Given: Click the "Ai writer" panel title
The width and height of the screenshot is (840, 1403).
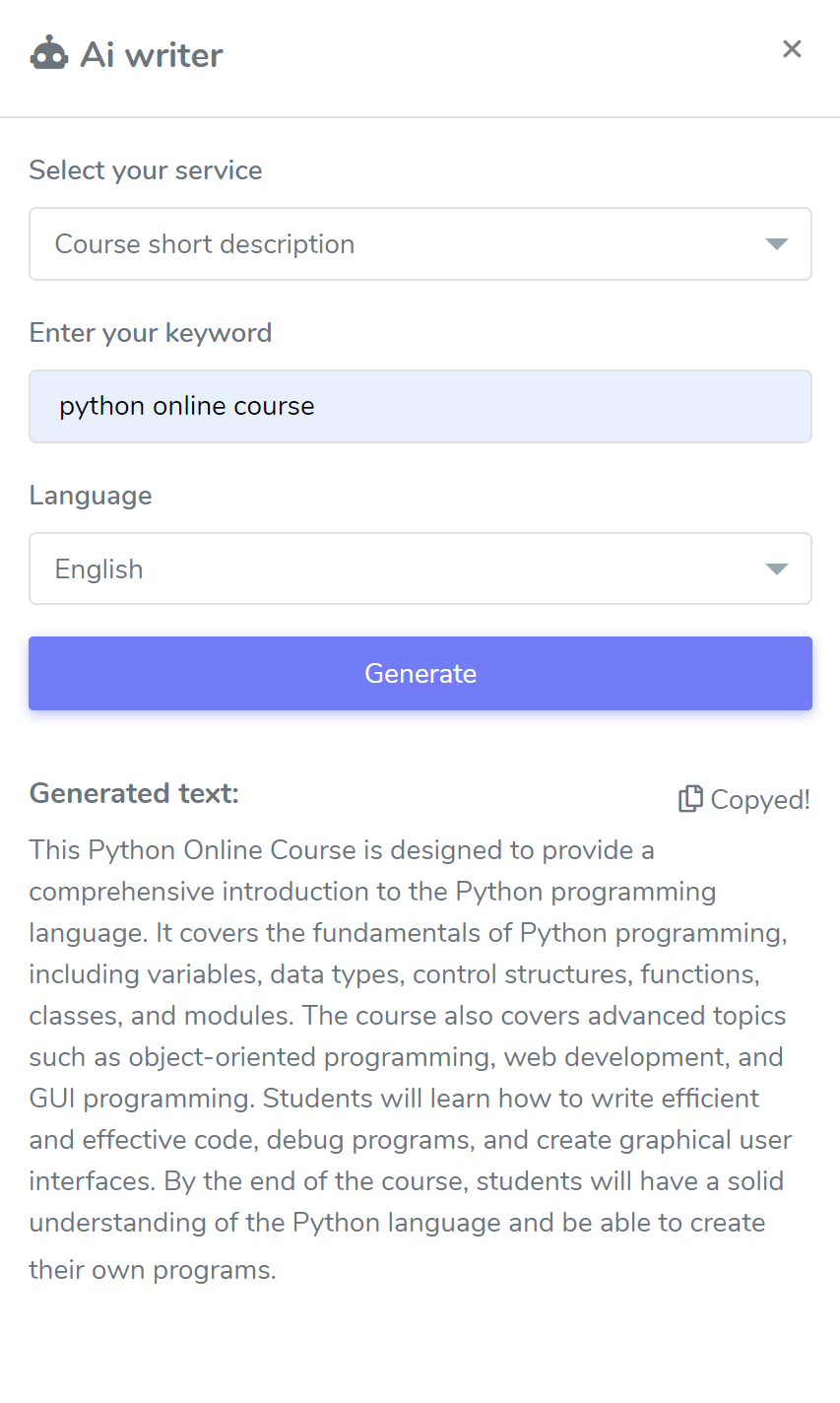Looking at the screenshot, I should tap(152, 55).
